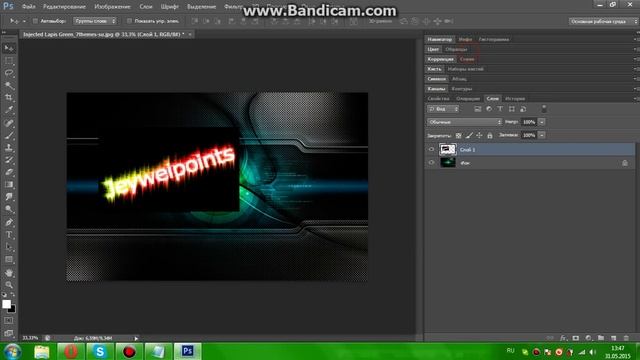
Task: Select the Eyedropper tool
Action: coord(9,110)
